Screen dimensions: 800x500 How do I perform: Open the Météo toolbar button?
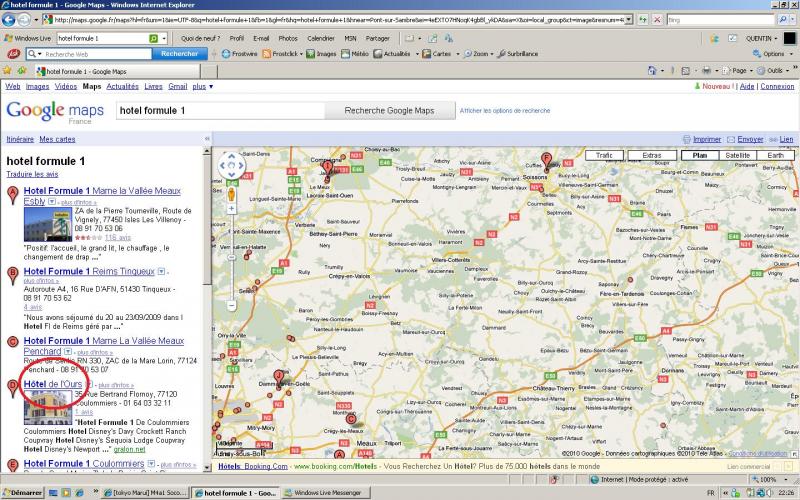click(355, 54)
